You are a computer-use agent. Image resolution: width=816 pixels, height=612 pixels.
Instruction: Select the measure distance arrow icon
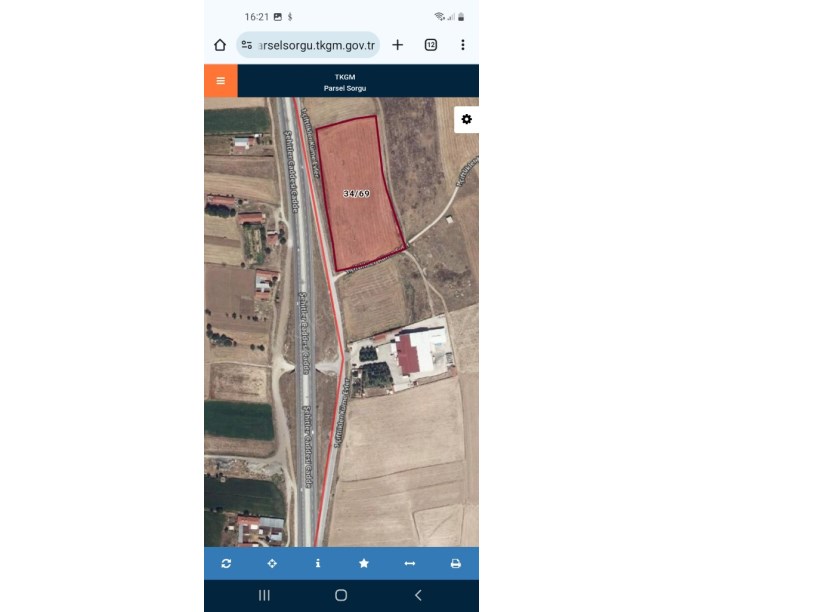pos(410,564)
